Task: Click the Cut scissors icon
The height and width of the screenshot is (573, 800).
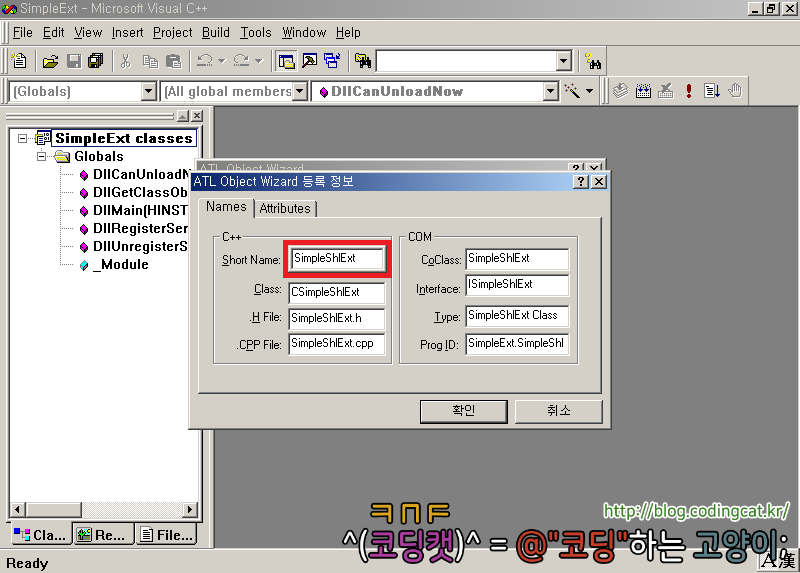Action: coord(126,61)
